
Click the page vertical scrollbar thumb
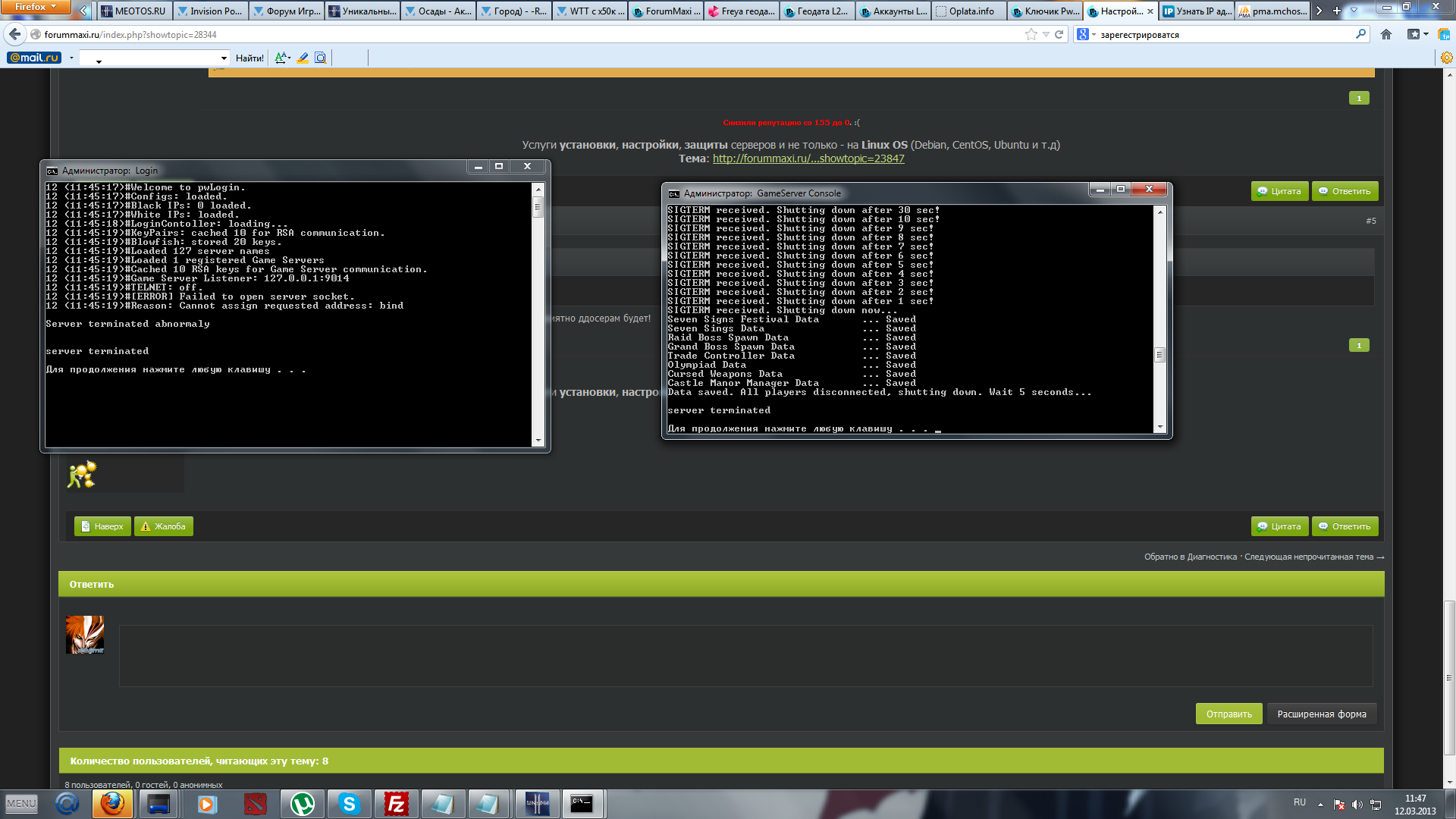[1449, 677]
